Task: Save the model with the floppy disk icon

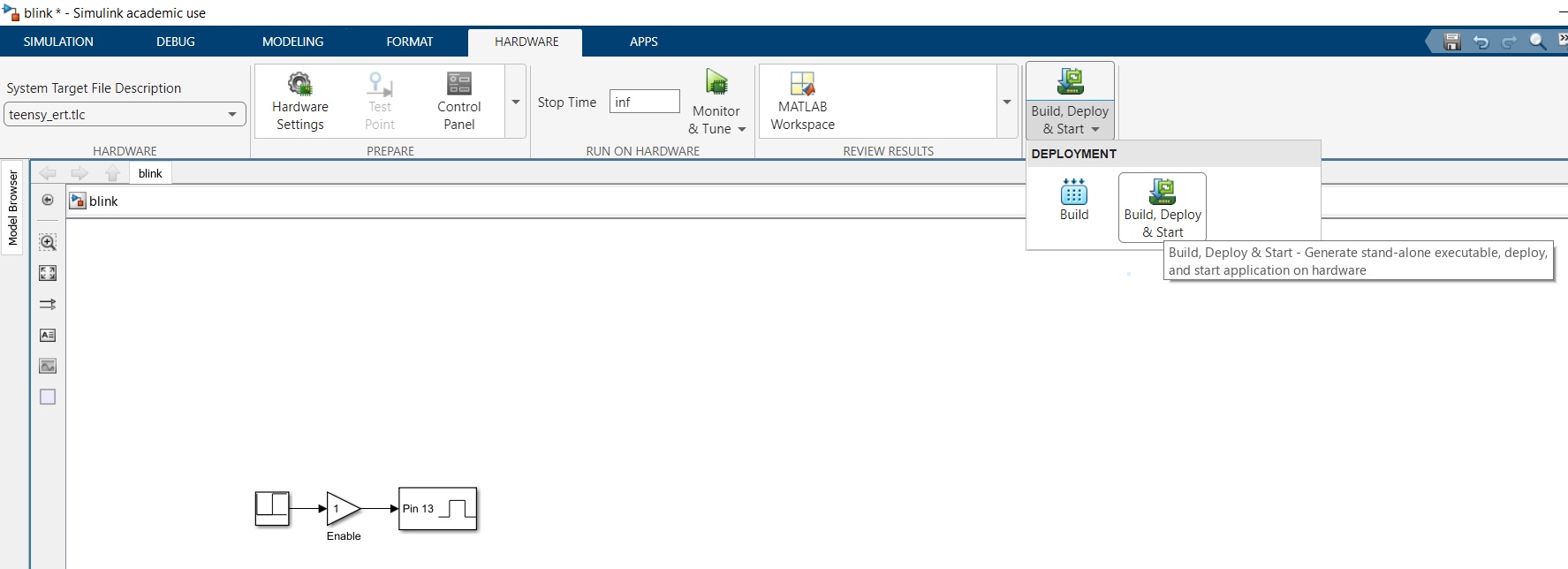Action: (x=1451, y=42)
